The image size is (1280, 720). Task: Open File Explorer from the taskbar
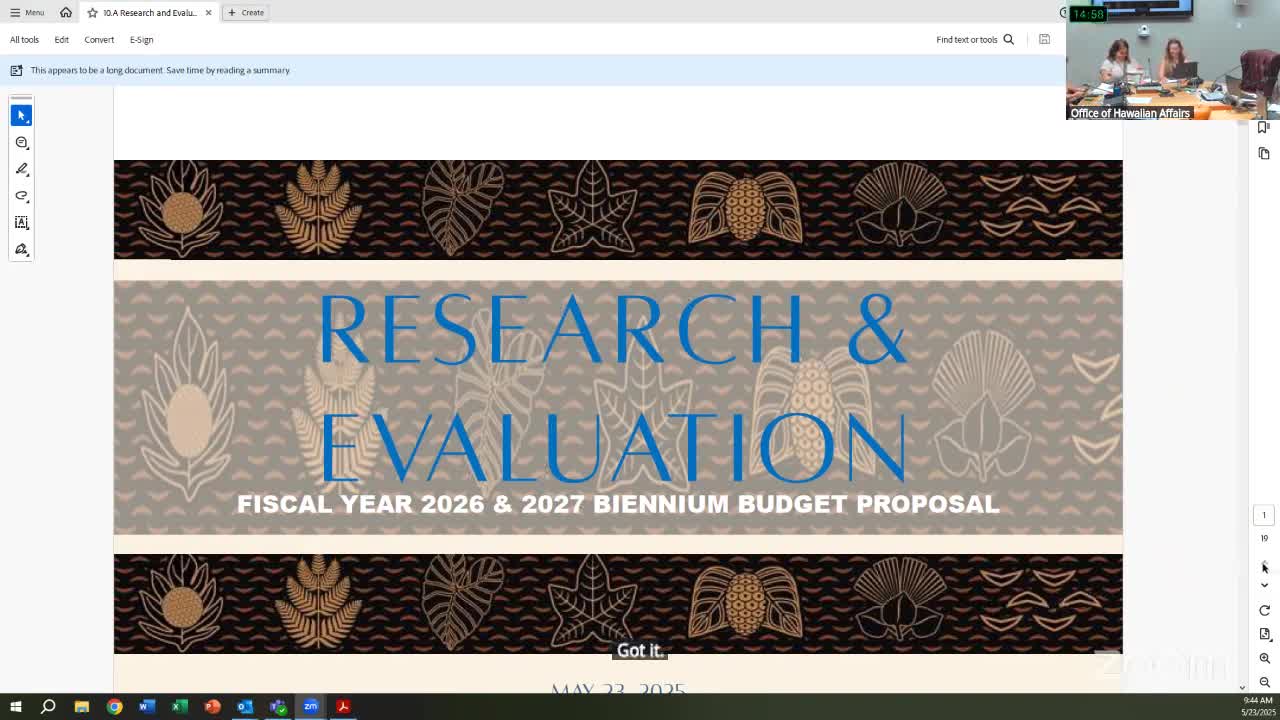pyautogui.click(x=82, y=707)
